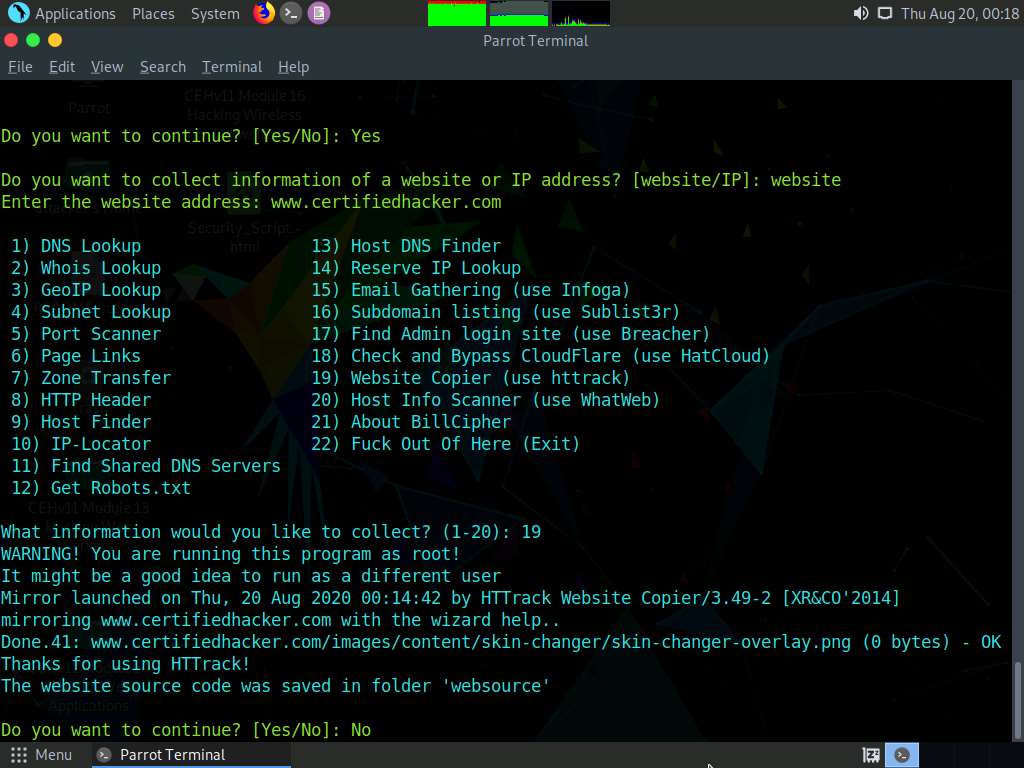Click the entered address www.certifiedhacker.com
The width and height of the screenshot is (1024, 768).
386,202
